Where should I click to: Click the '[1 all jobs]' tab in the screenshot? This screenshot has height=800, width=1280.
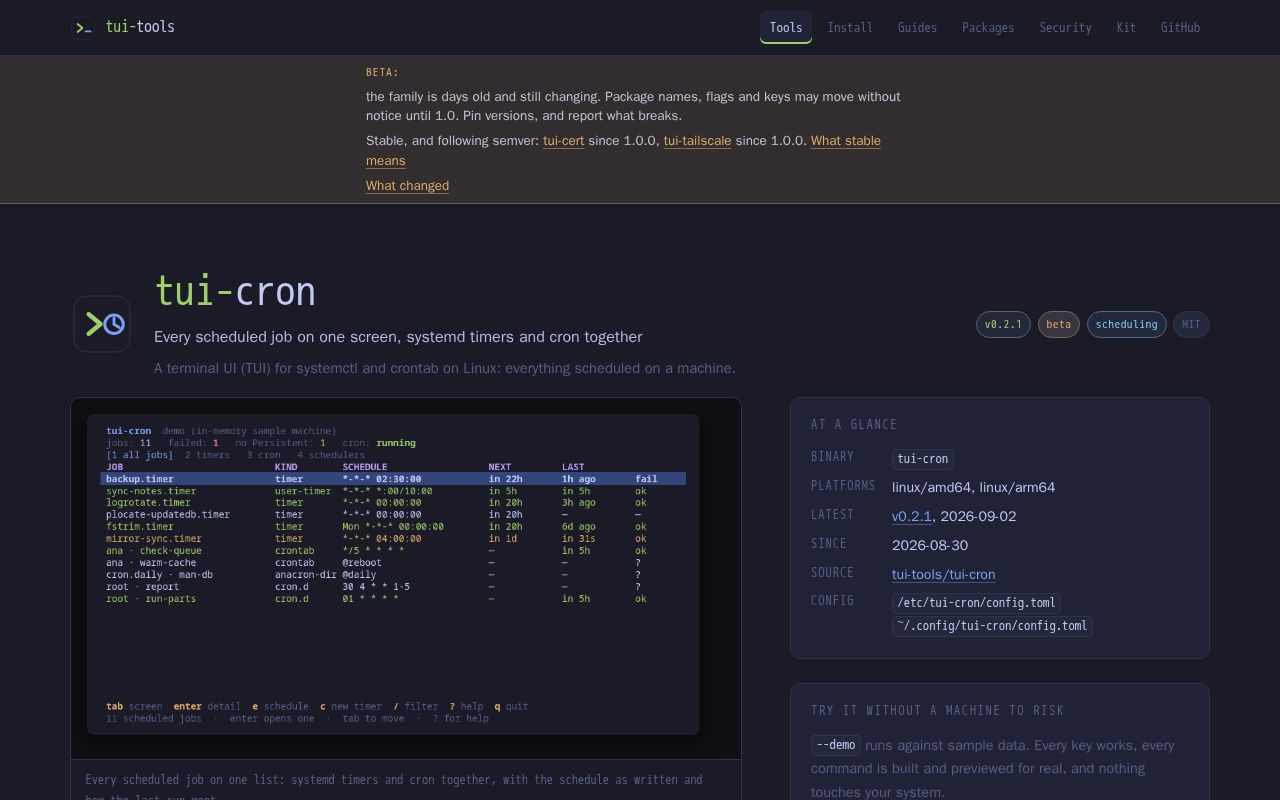(139, 455)
